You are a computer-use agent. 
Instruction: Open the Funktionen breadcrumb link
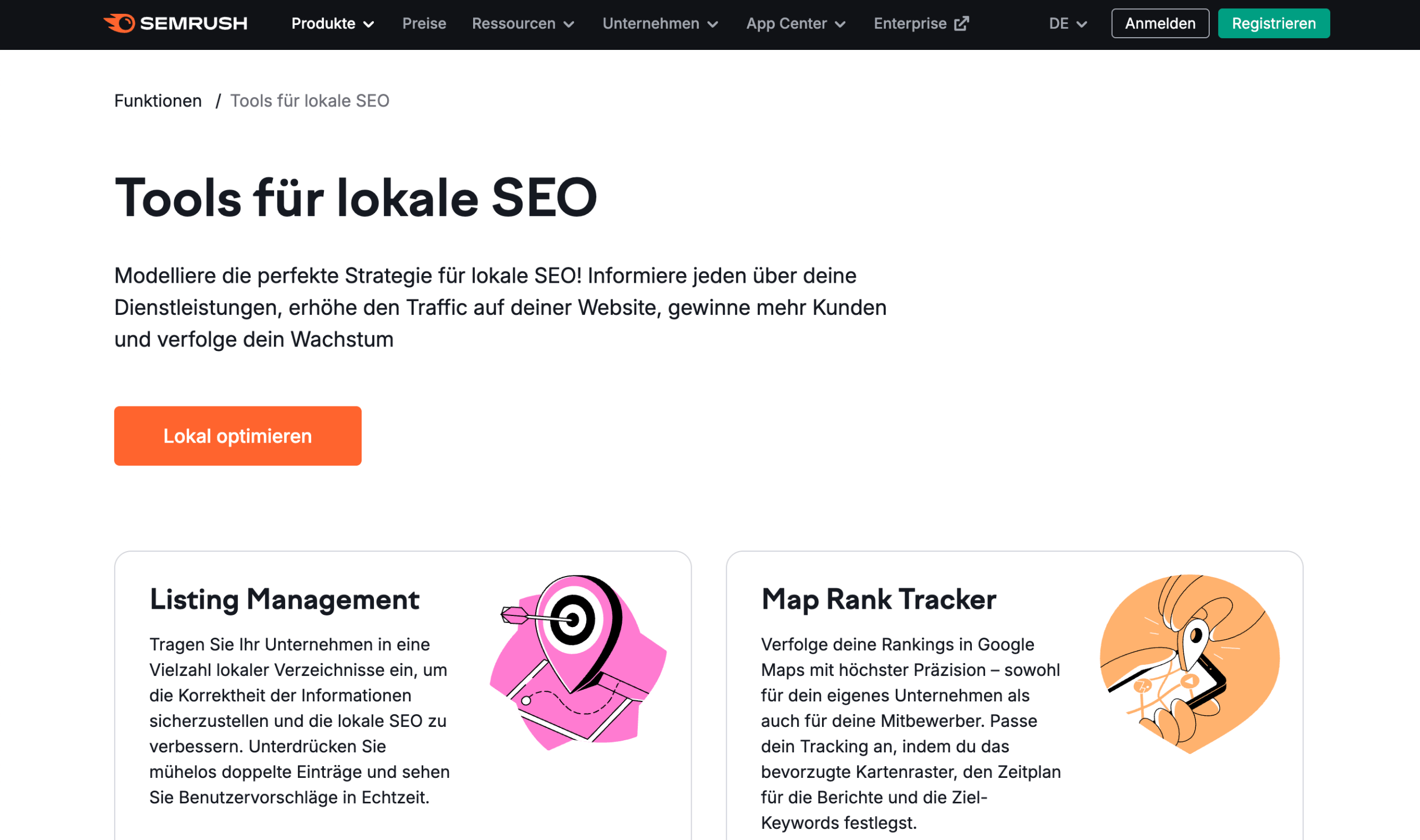pyautogui.click(x=158, y=100)
